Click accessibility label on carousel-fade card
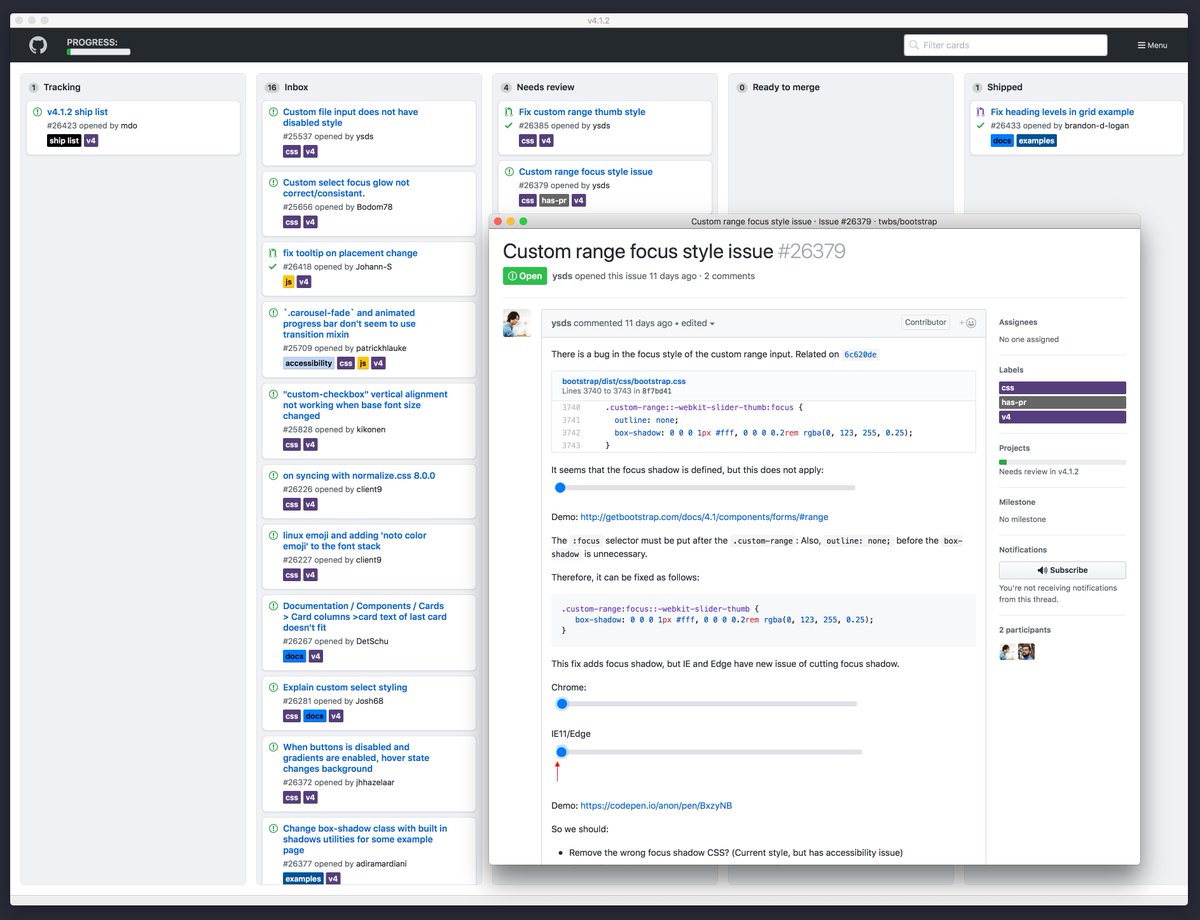1200x920 pixels. coord(309,363)
